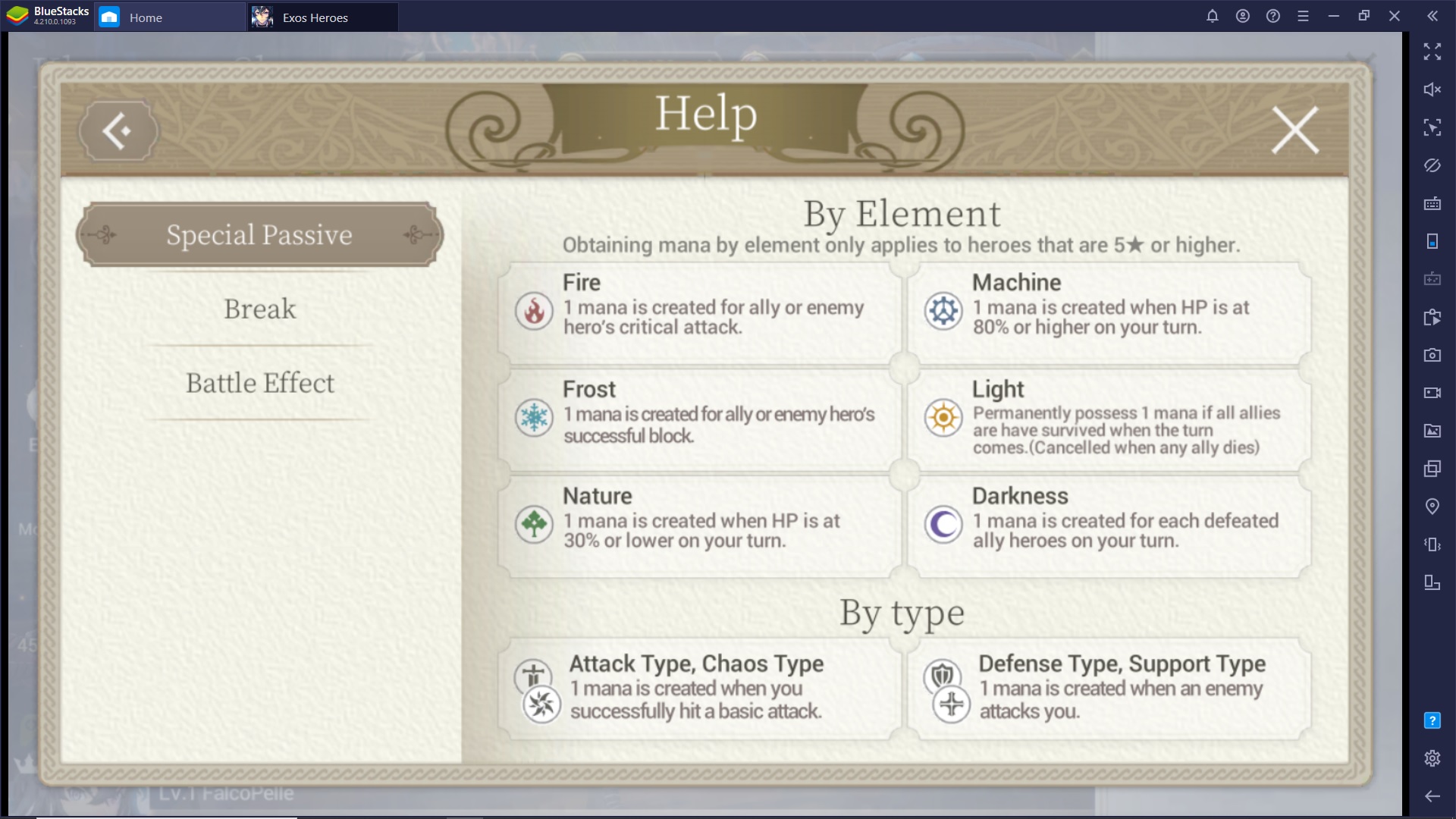Click the Nature heading text

(597, 496)
